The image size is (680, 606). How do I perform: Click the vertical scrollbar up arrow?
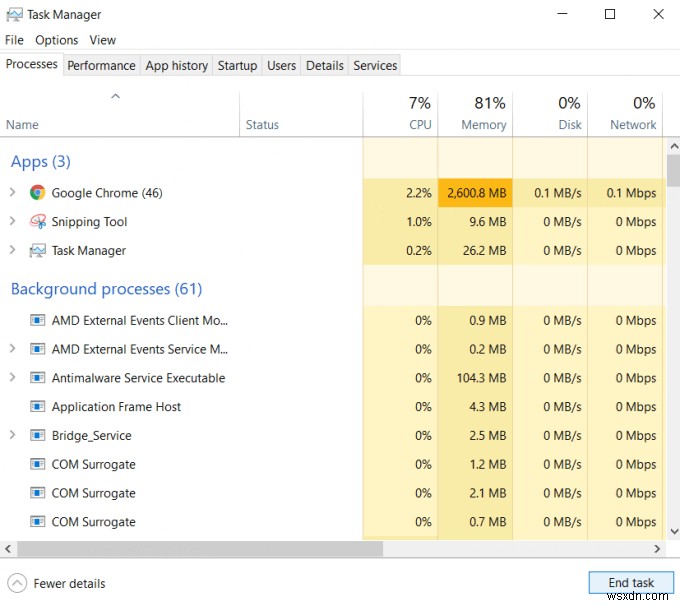(674, 147)
